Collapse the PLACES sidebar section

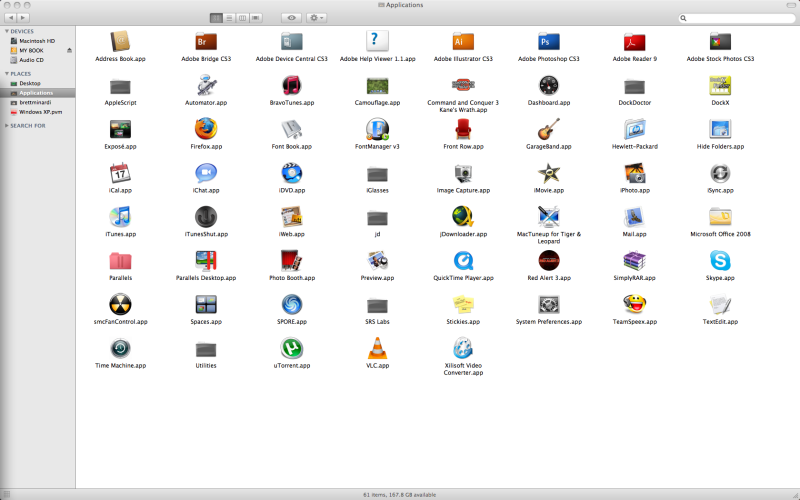7,73
